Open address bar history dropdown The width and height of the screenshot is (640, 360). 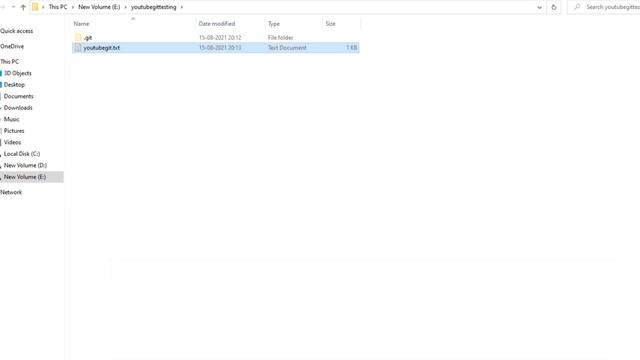click(539, 7)
